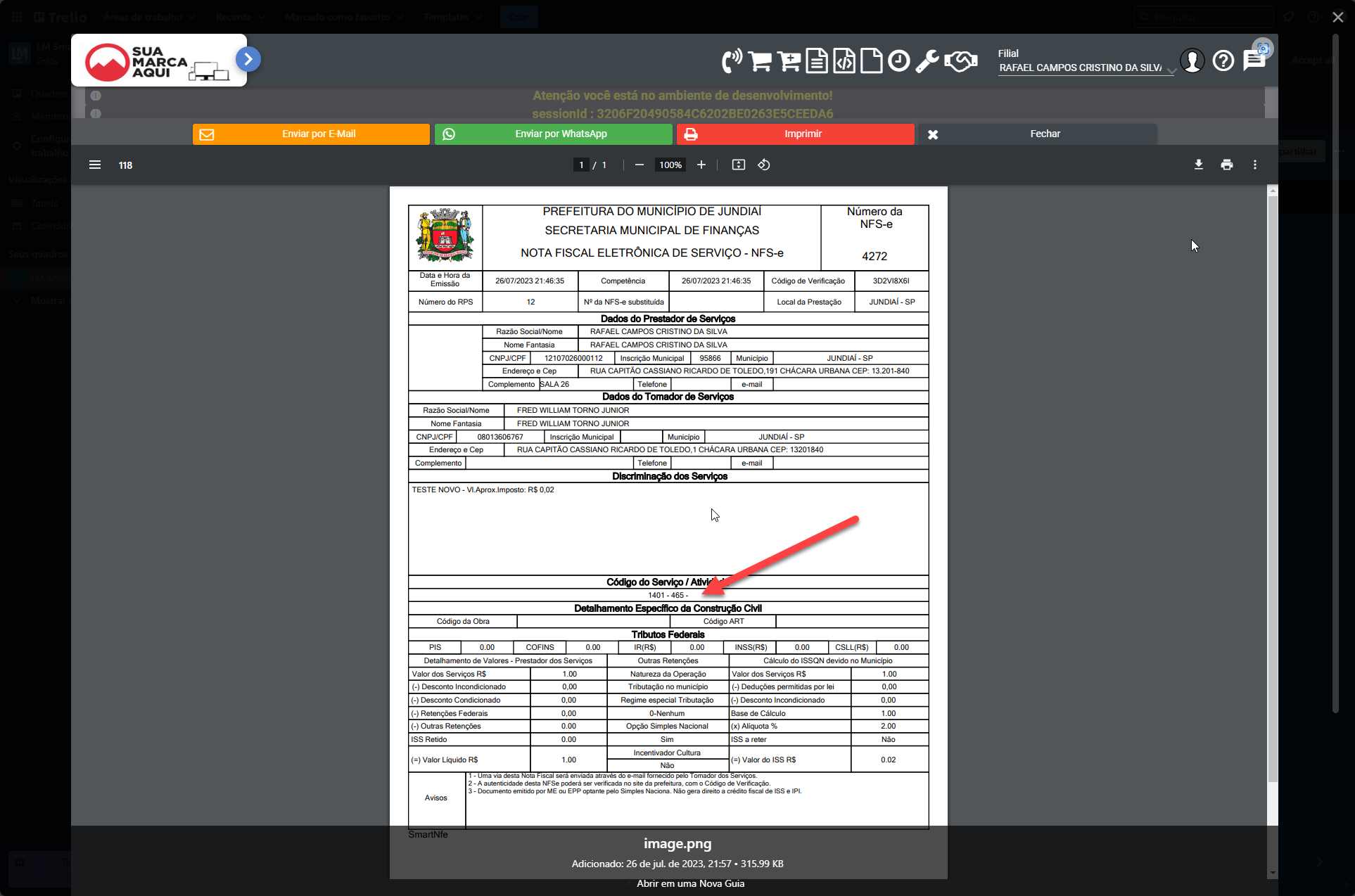
Task: Click the screenshot capture overlay icon
Action: click(1263, 49)
